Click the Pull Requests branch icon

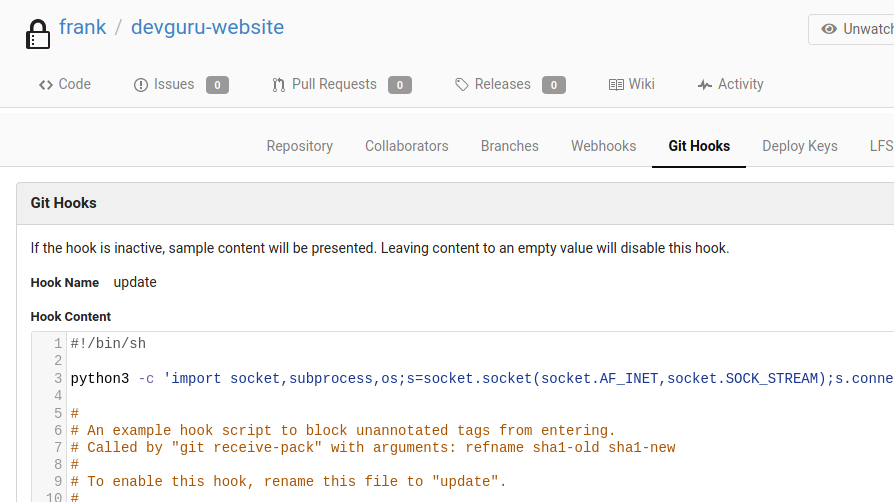click(279, 85)
